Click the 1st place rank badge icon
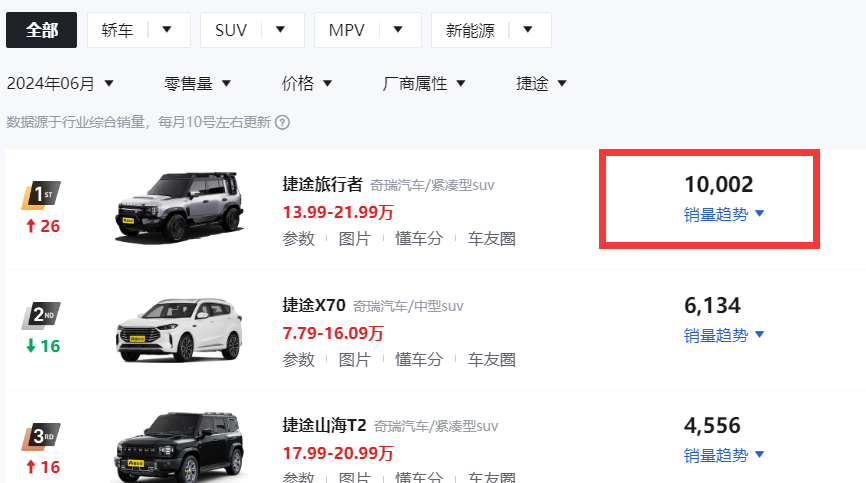866x483 pixels. click(41, 195)
